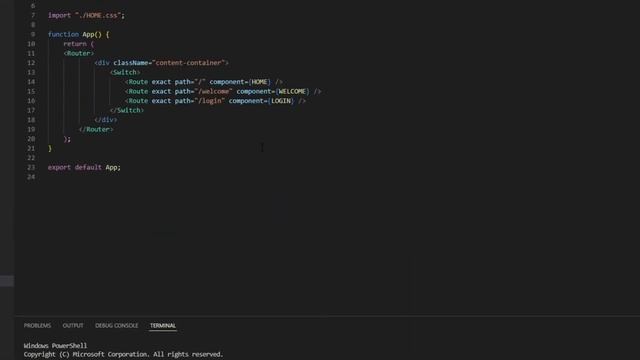Click 'Windows PowerShell' terminal text

pos(55,346)
